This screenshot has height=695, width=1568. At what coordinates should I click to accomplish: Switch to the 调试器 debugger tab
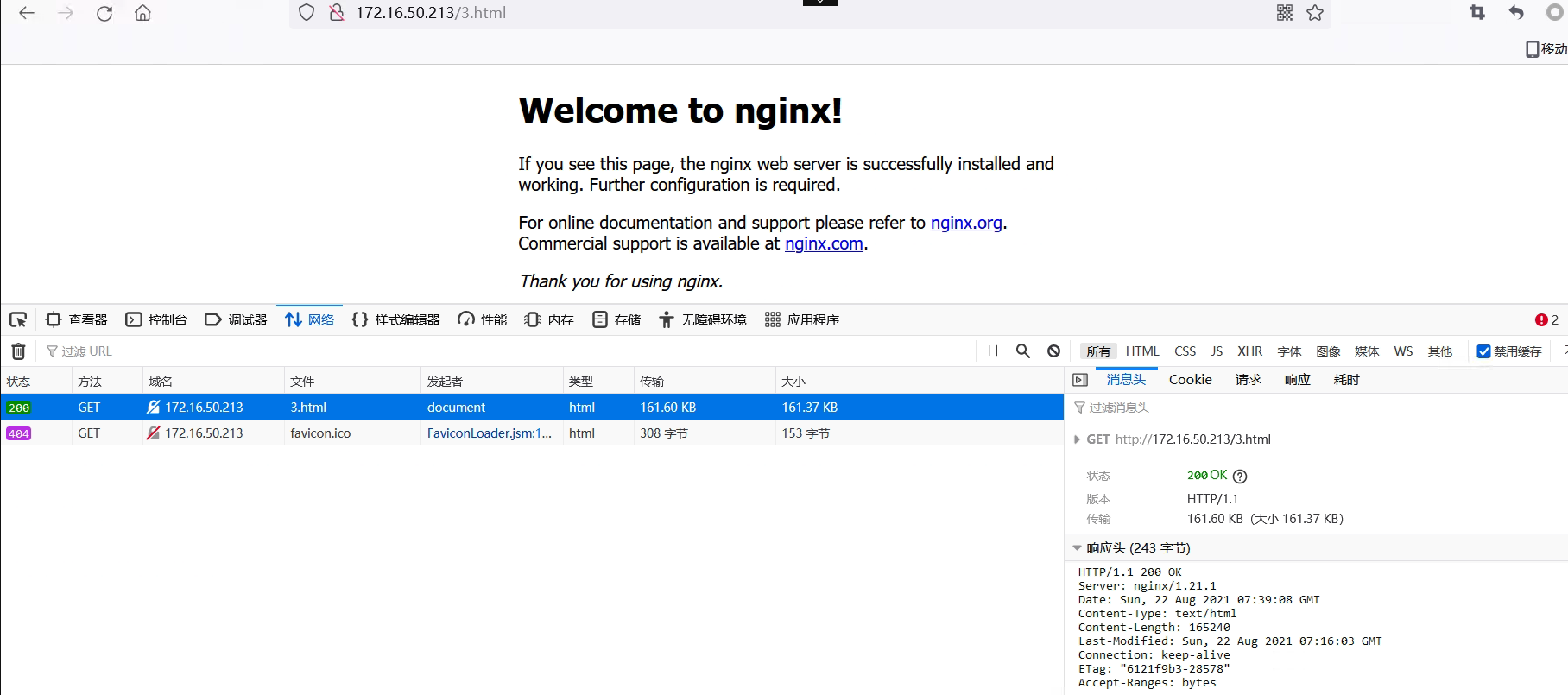pos(236,319)
